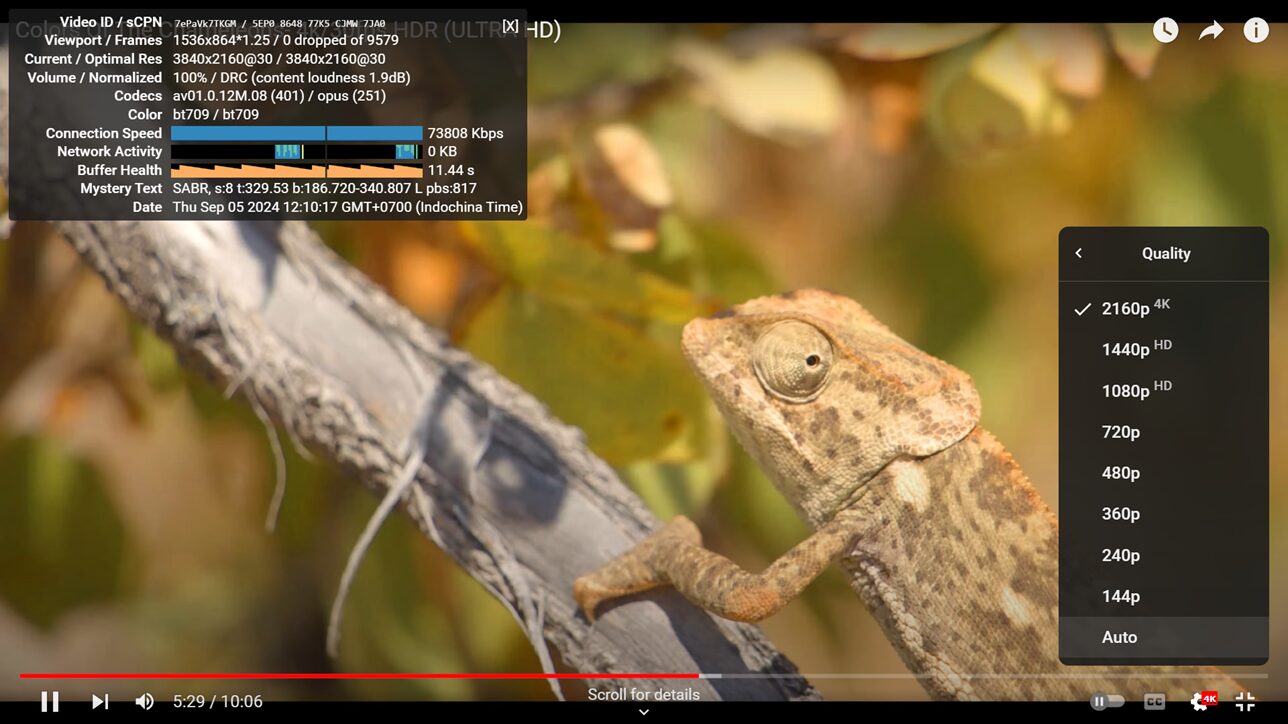Click the Codecs av01.0.12M.08 text
Viewport: 1288px width, 724px height.
point(279,96)
